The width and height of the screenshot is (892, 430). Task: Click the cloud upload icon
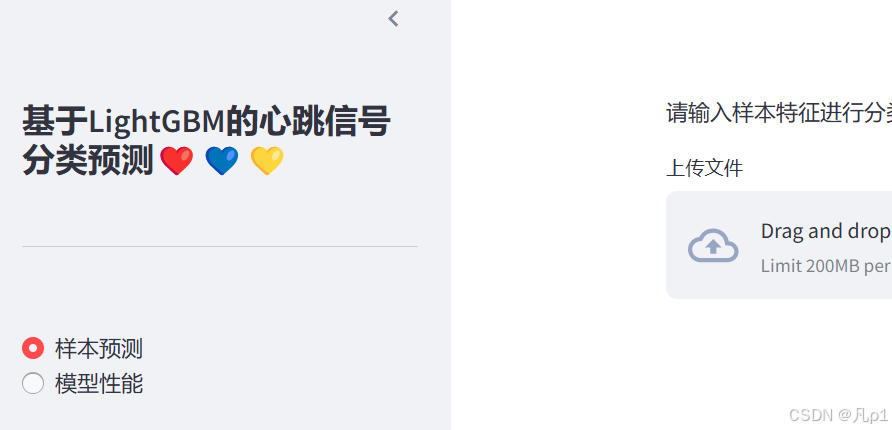coord(713,245)
